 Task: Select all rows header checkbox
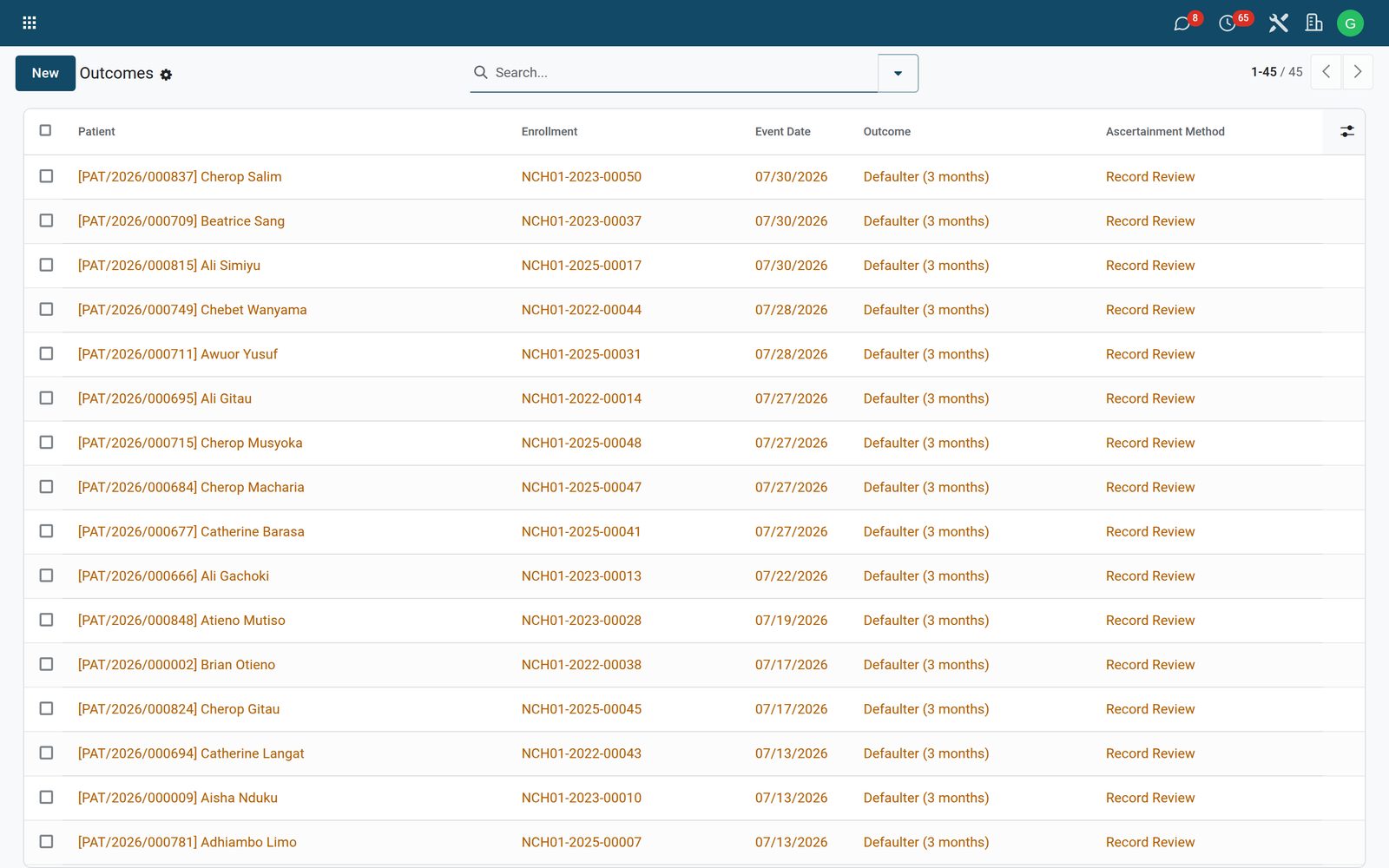pos(46,130)
